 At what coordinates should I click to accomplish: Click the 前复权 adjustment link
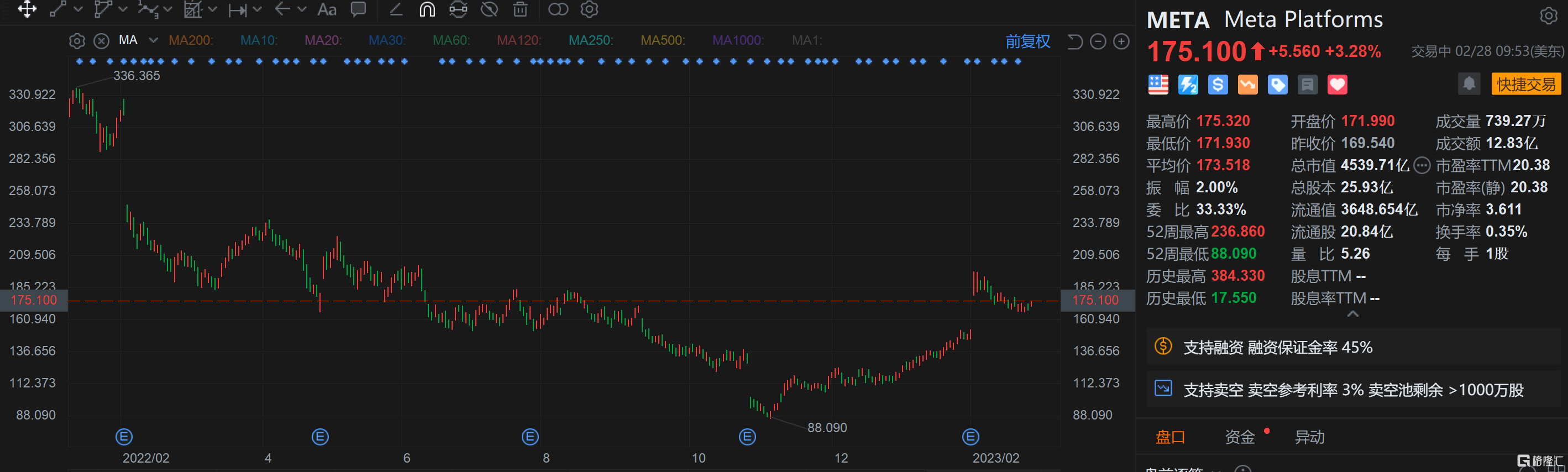pos(1027,41)
